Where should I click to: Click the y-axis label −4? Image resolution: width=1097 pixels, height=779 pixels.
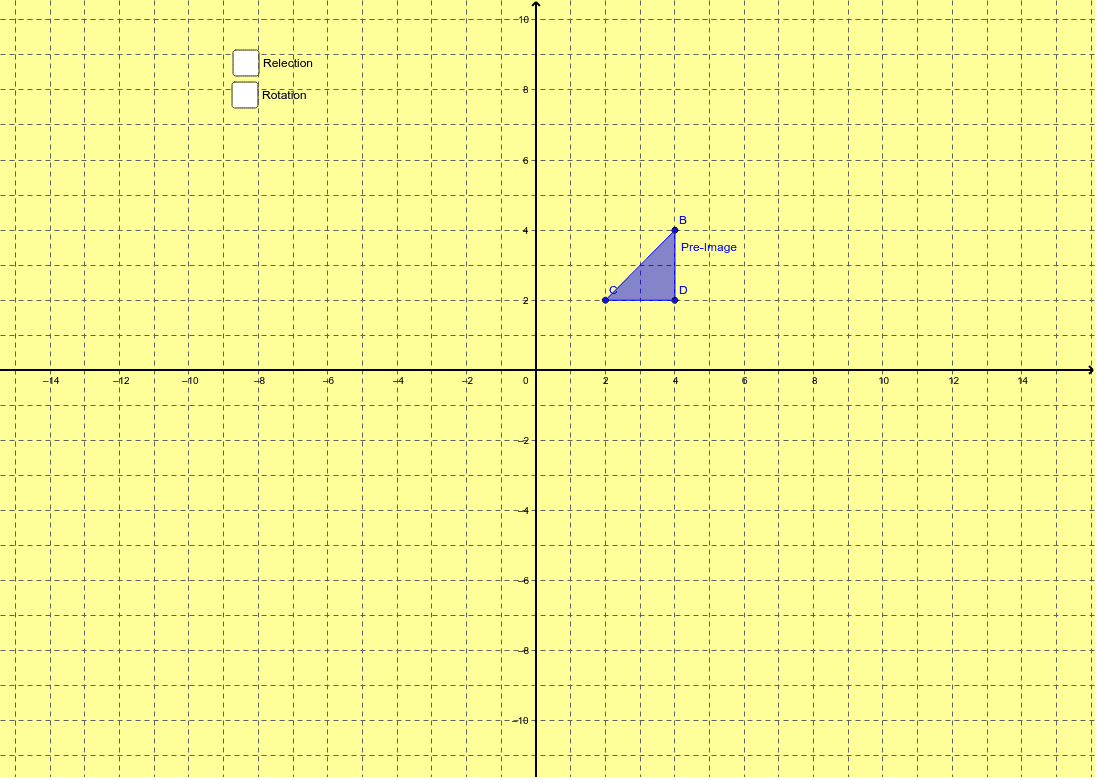[524, 510]
